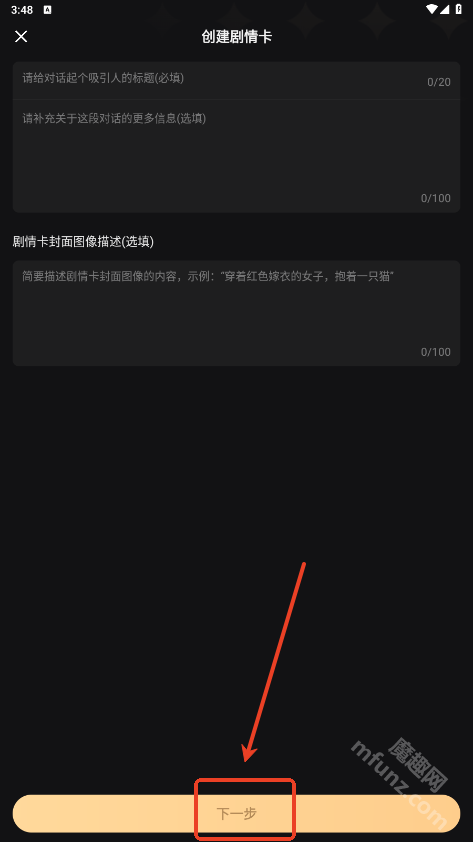The height and width of the screenshot is (842, 473).
Task: Tap the boxed A keyboard icon in the status bar
Action: [x=47, y=10]
